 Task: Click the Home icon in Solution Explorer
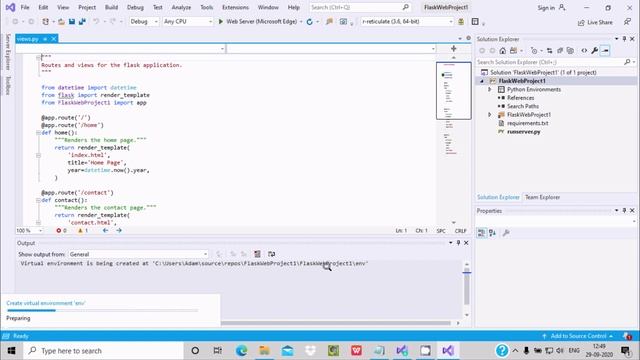[502, 51]
